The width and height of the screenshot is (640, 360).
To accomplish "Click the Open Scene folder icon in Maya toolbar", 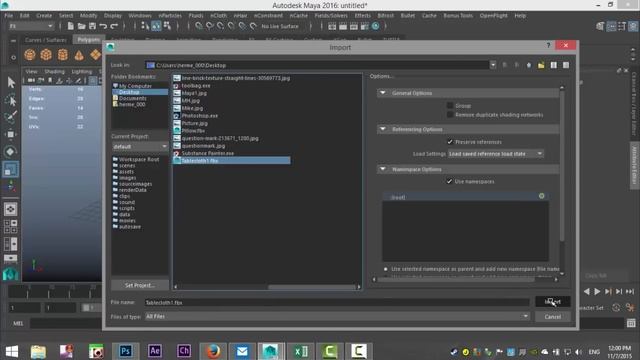I will click(x=81, y=26).
